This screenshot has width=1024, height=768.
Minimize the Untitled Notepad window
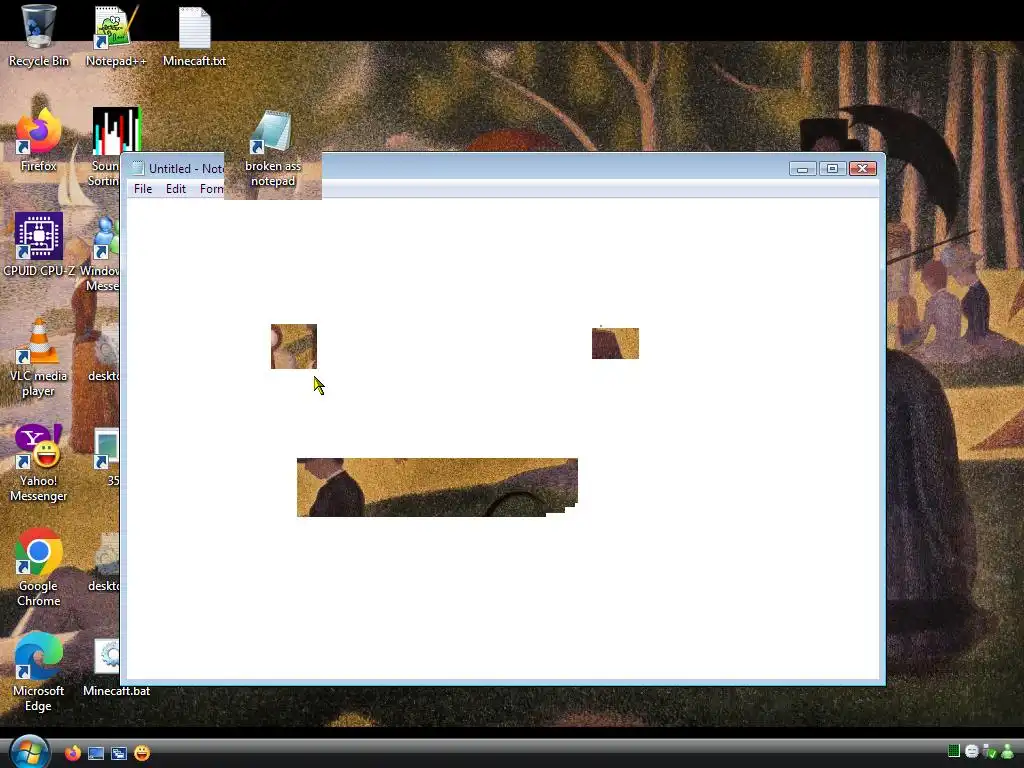point(803,168)
